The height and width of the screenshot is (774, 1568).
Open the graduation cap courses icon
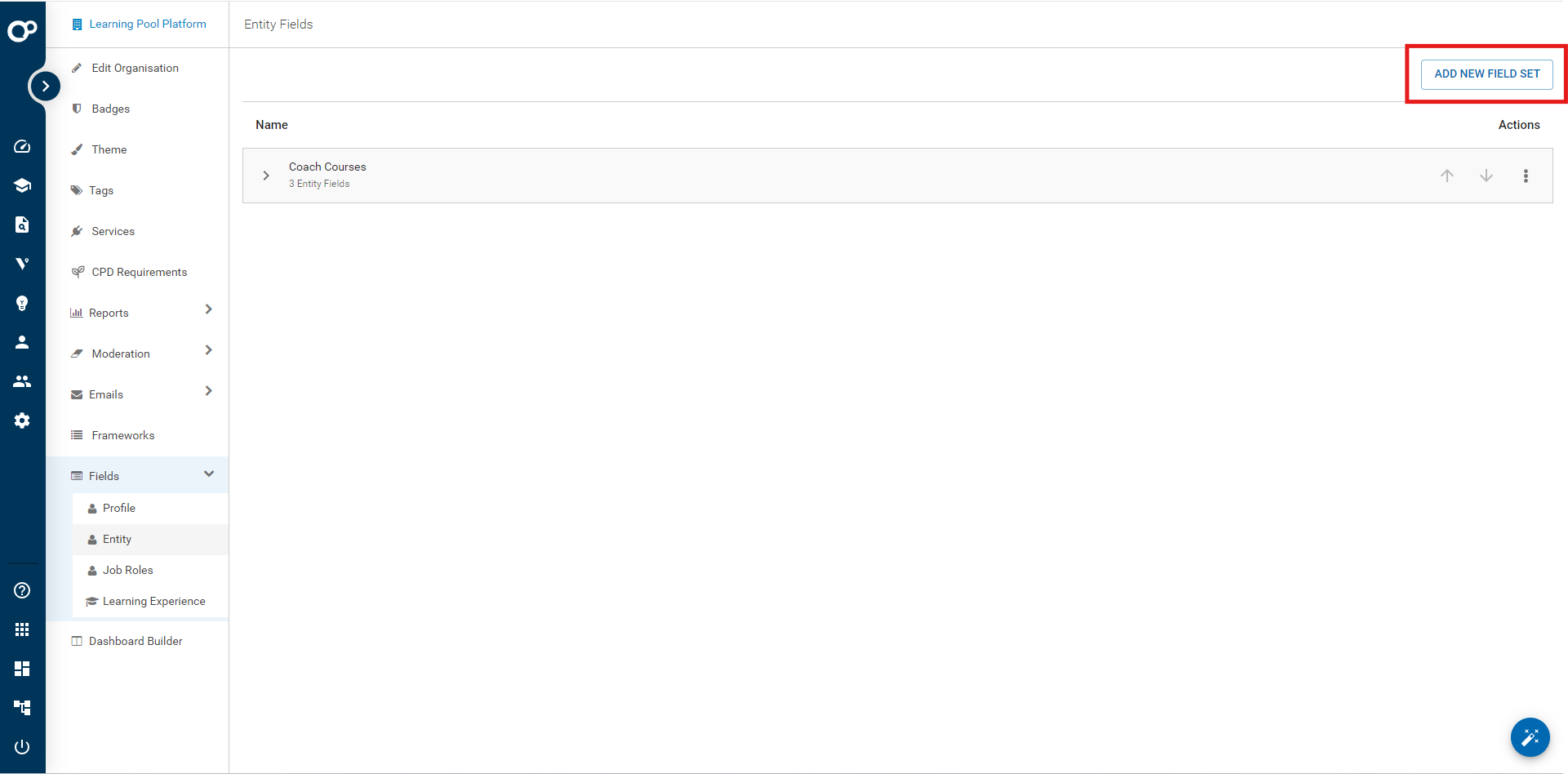coord(22,185)
